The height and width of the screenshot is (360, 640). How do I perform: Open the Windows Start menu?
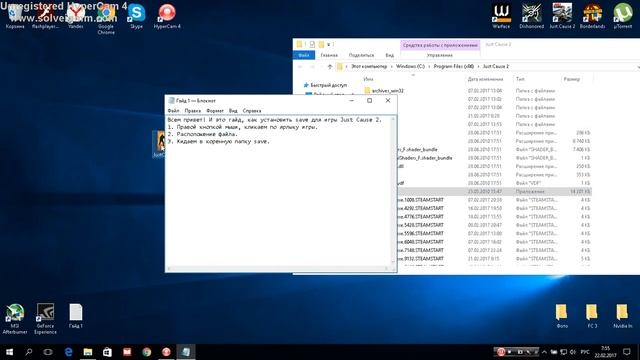(x=9, y=352)
